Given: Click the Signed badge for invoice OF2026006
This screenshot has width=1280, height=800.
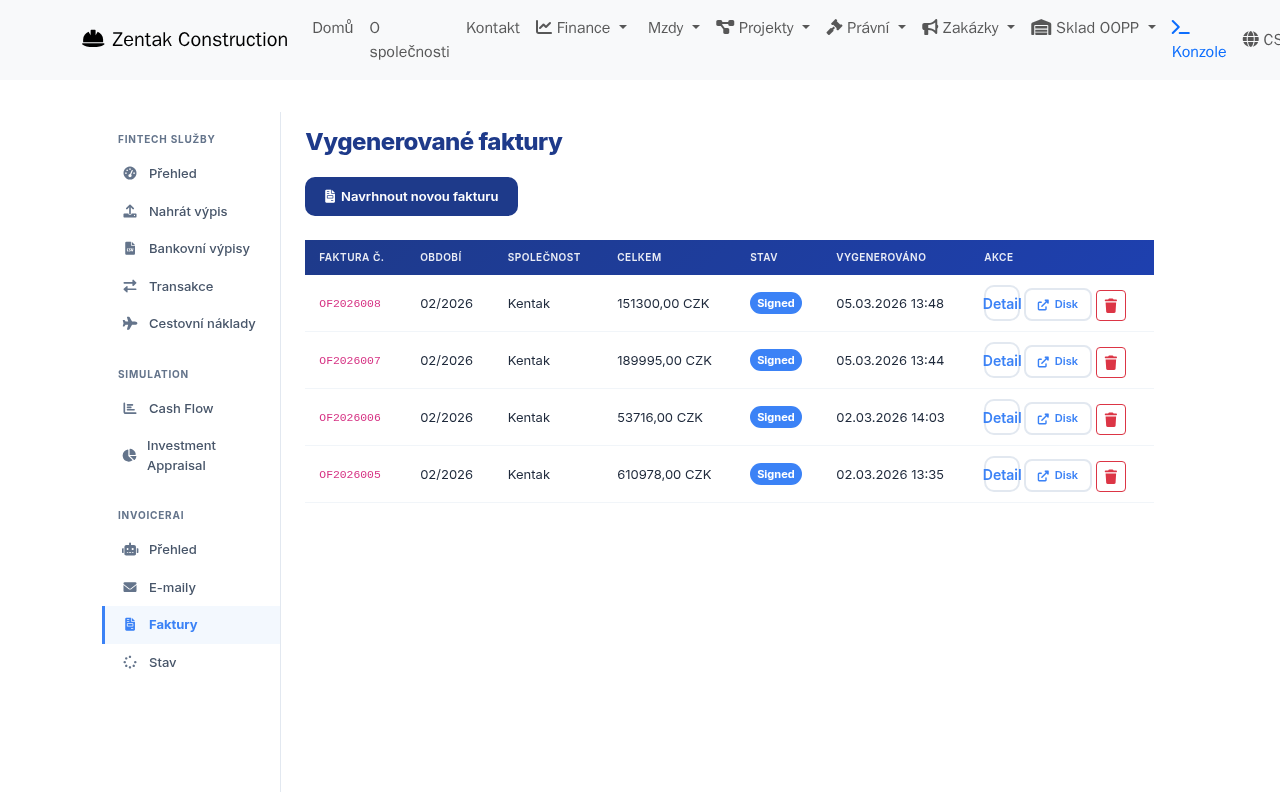Looking at the screenshot, I should (776, 417).
